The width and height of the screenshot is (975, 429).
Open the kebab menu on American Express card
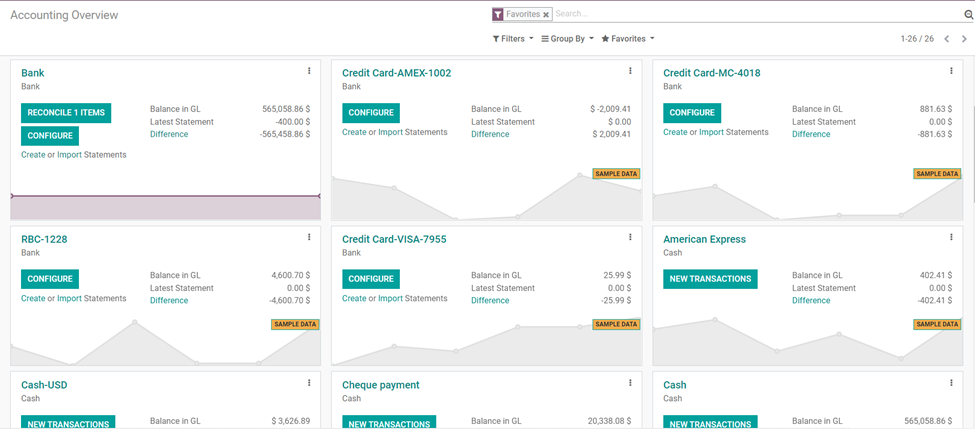coord(951,237)
